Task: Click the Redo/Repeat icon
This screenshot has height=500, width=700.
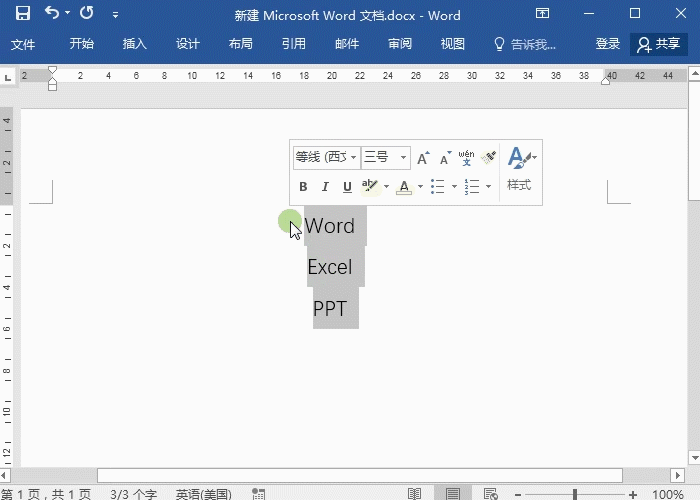Action: 87,13
